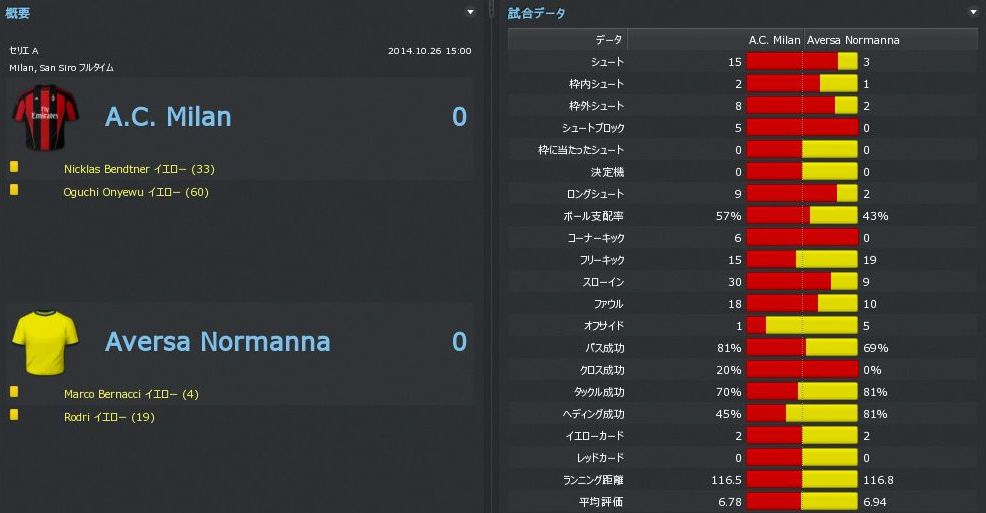Viewport: 986px width, 513px height.
Task: Select the コーナーキック stat row label
Action: (594, 238)
